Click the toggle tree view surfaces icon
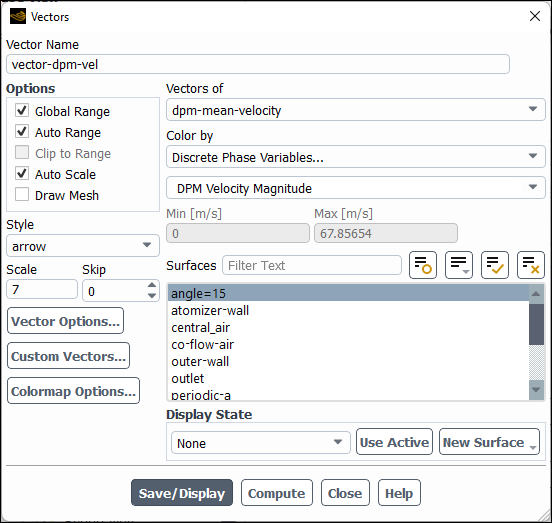The width and height of the screenshot is (552, 523). tap(423, 265)
